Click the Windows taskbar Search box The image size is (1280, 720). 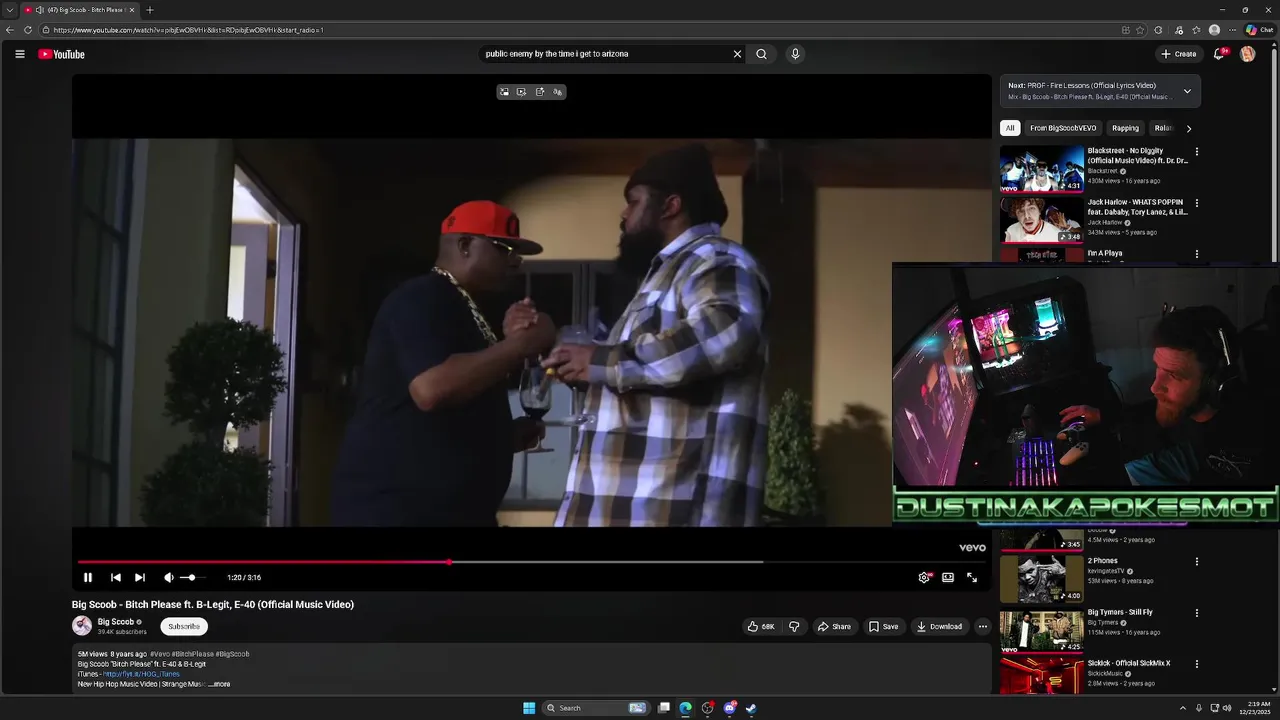[597, 708]
